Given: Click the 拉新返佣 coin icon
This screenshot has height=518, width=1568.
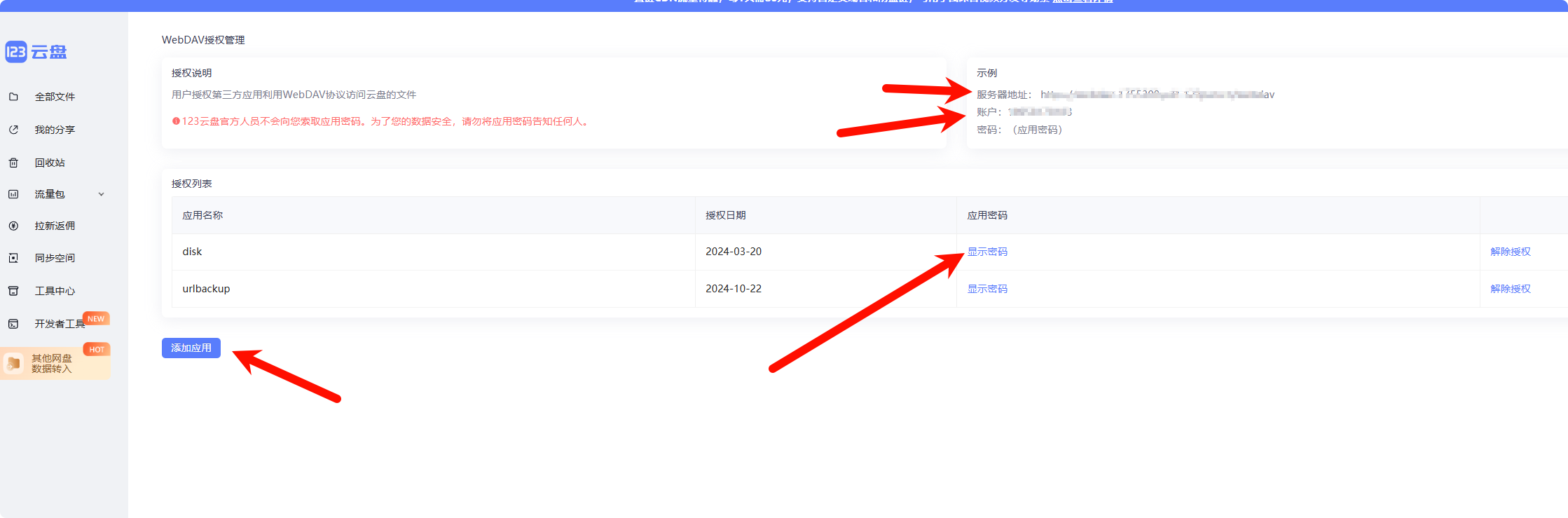Looking at the screenshot, I should pyautogui.click(x=13, y=226).
